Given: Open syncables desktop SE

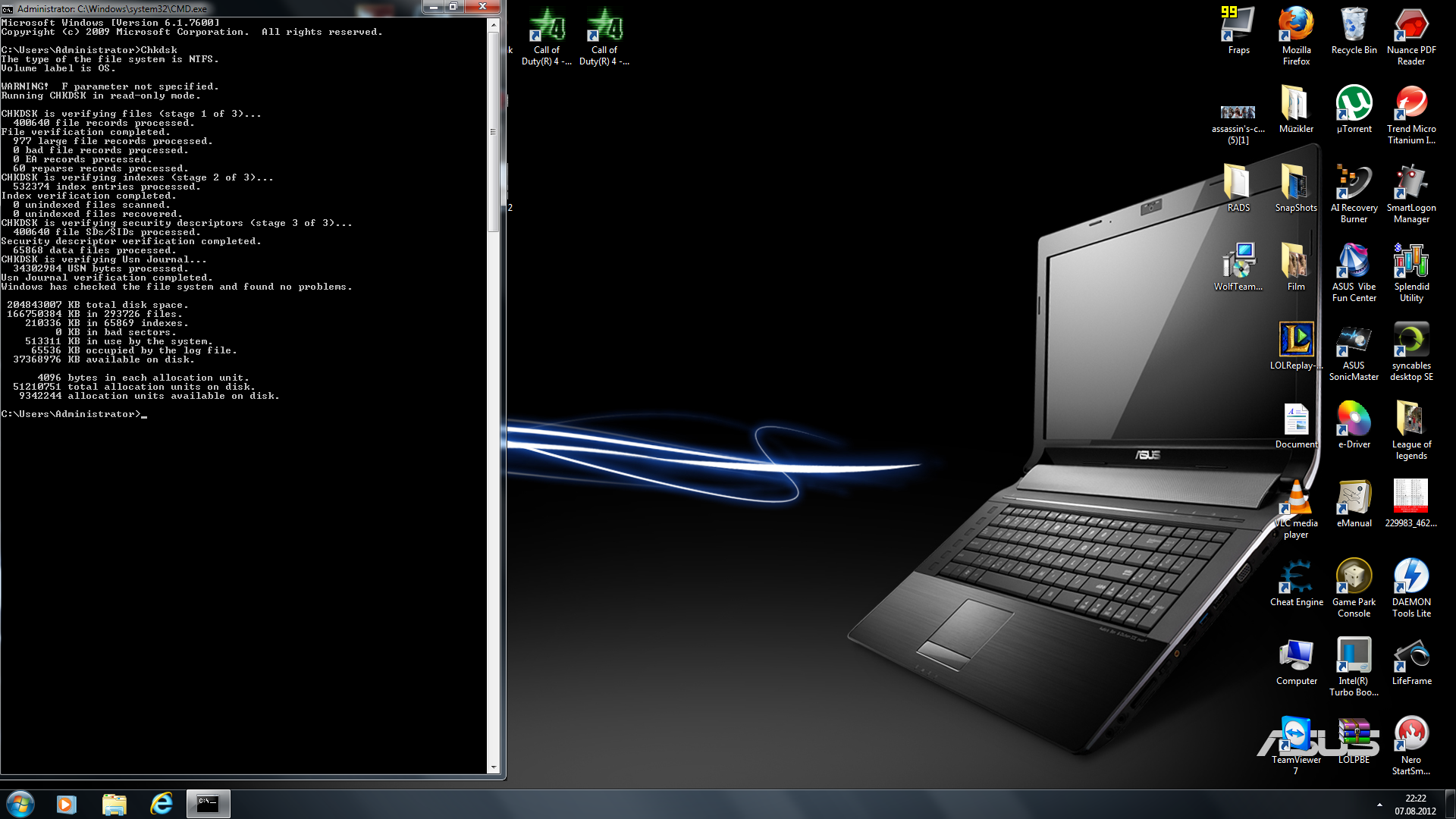Looking at the screenshot, I should [x=1411, y=351].
